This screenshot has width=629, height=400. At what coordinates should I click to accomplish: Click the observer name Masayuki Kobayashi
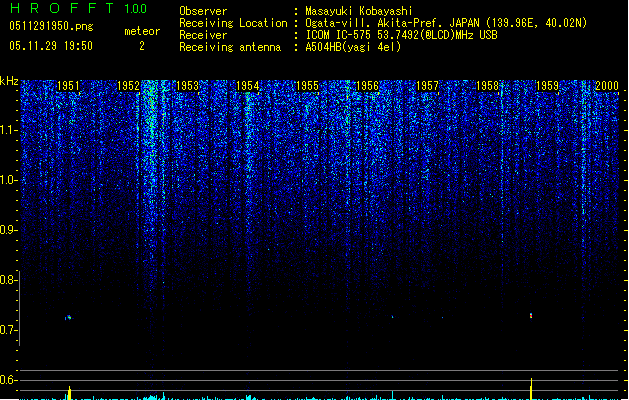[x=359, y=11]
